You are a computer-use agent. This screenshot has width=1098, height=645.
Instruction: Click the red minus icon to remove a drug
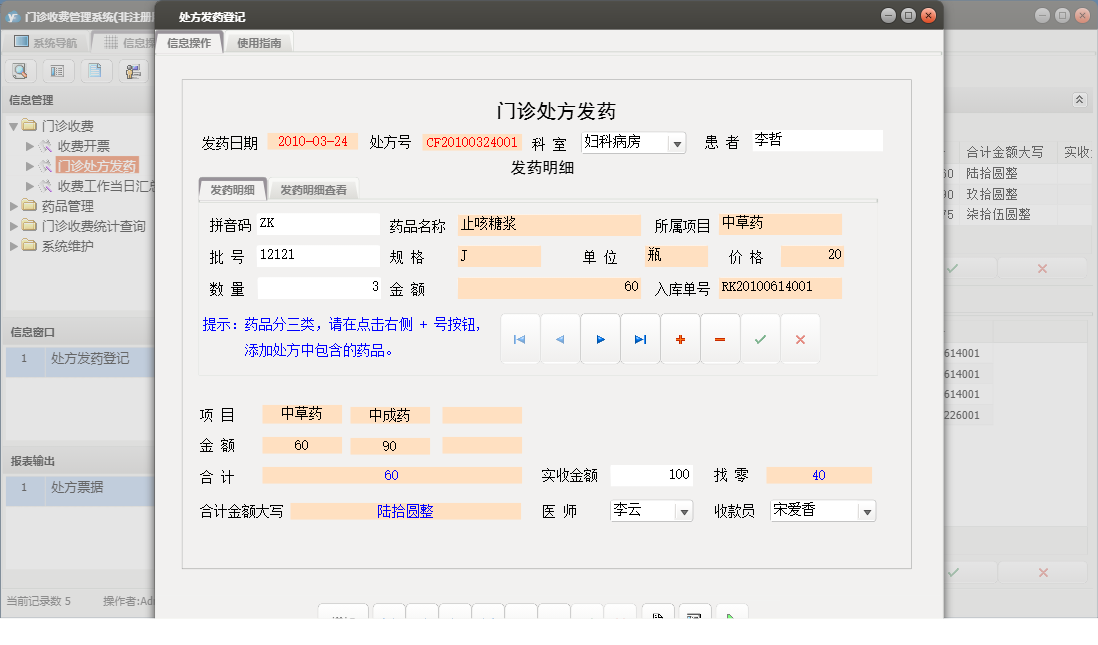point(719,338)
